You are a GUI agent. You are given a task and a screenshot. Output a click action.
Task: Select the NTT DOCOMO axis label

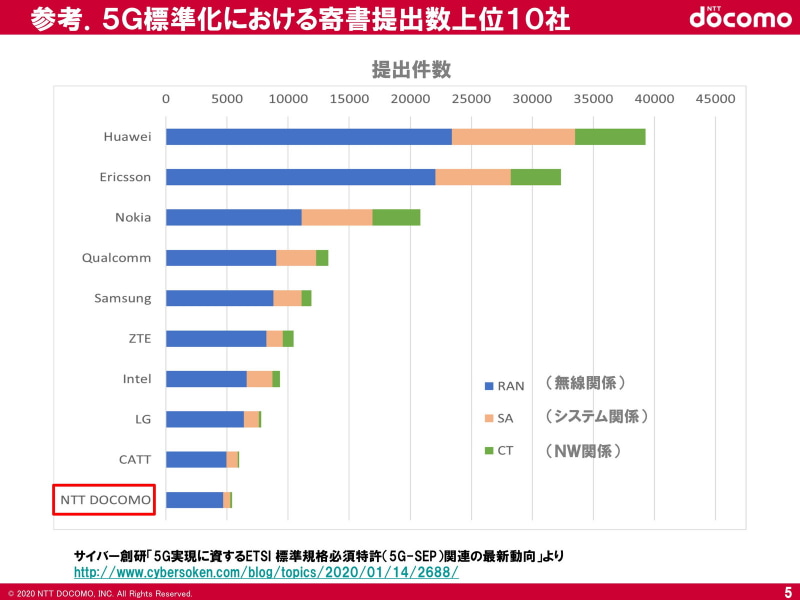tap(105, 500)
